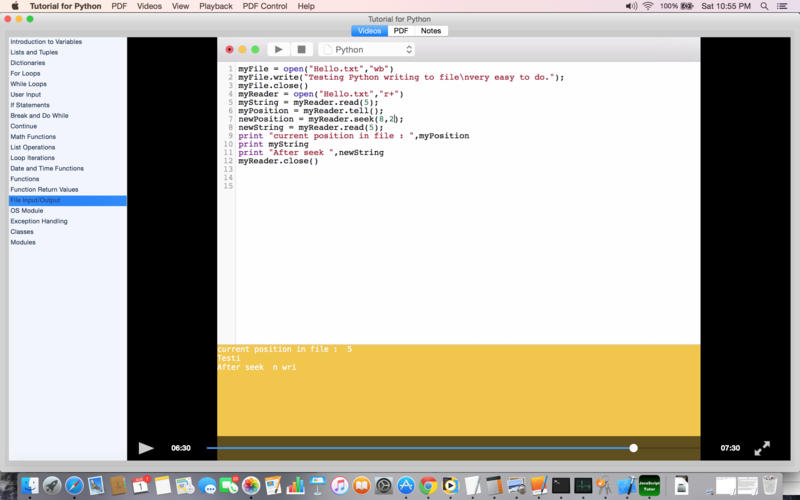Open Safari from the dock
Image resolution: width=800 pixels, height=500 pixels.
(x=74, y=485)
